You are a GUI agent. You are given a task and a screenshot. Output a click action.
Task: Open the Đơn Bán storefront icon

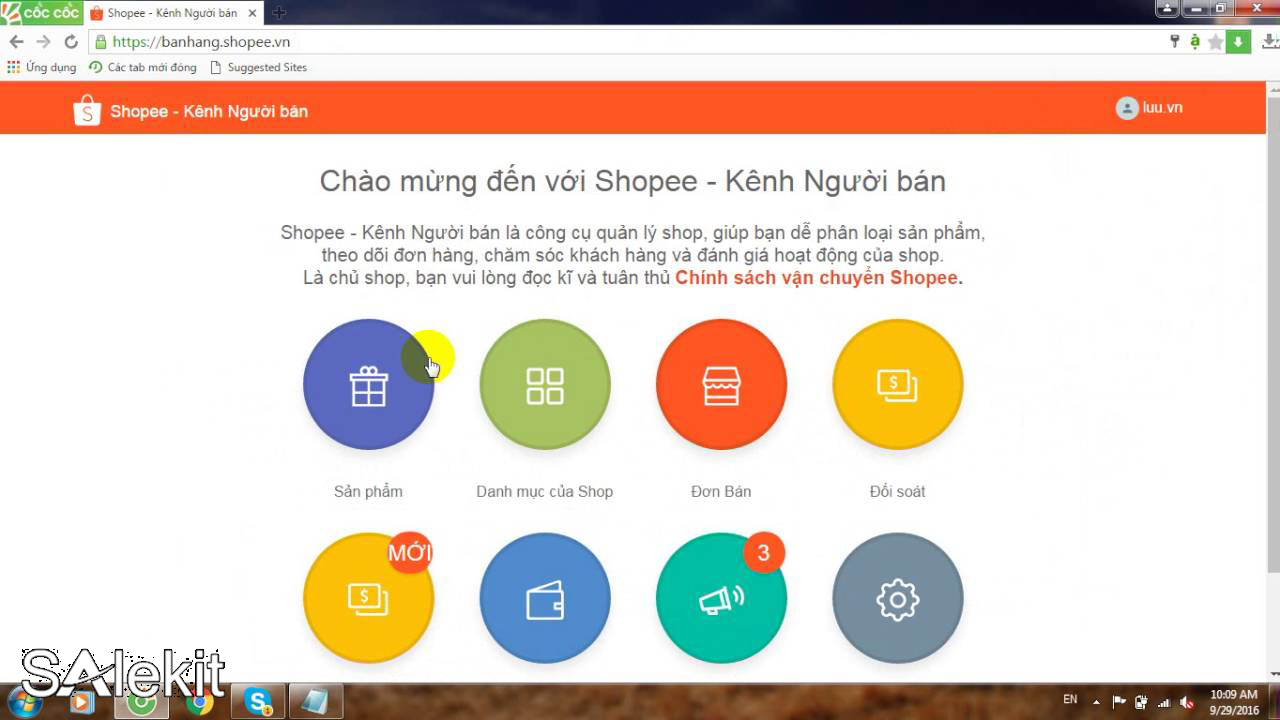(721, 384)
